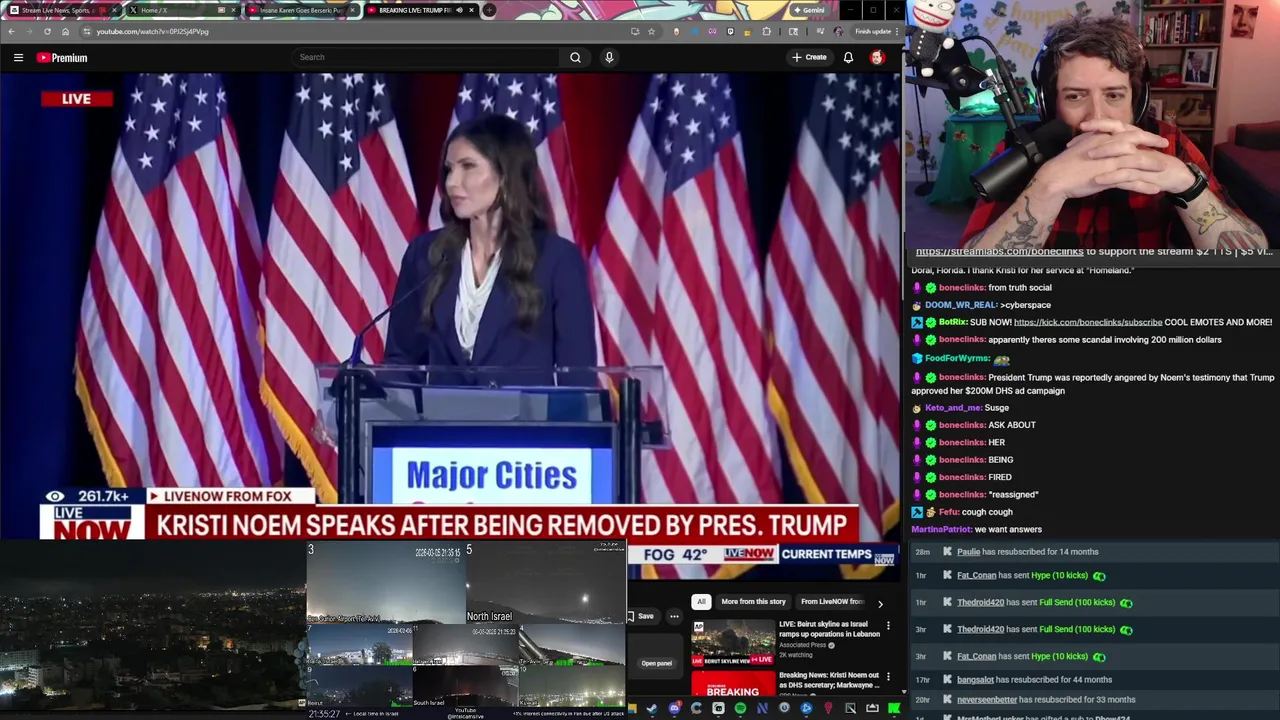
Task: Select the From LiveNOW chip
Action: coord(832,602)
